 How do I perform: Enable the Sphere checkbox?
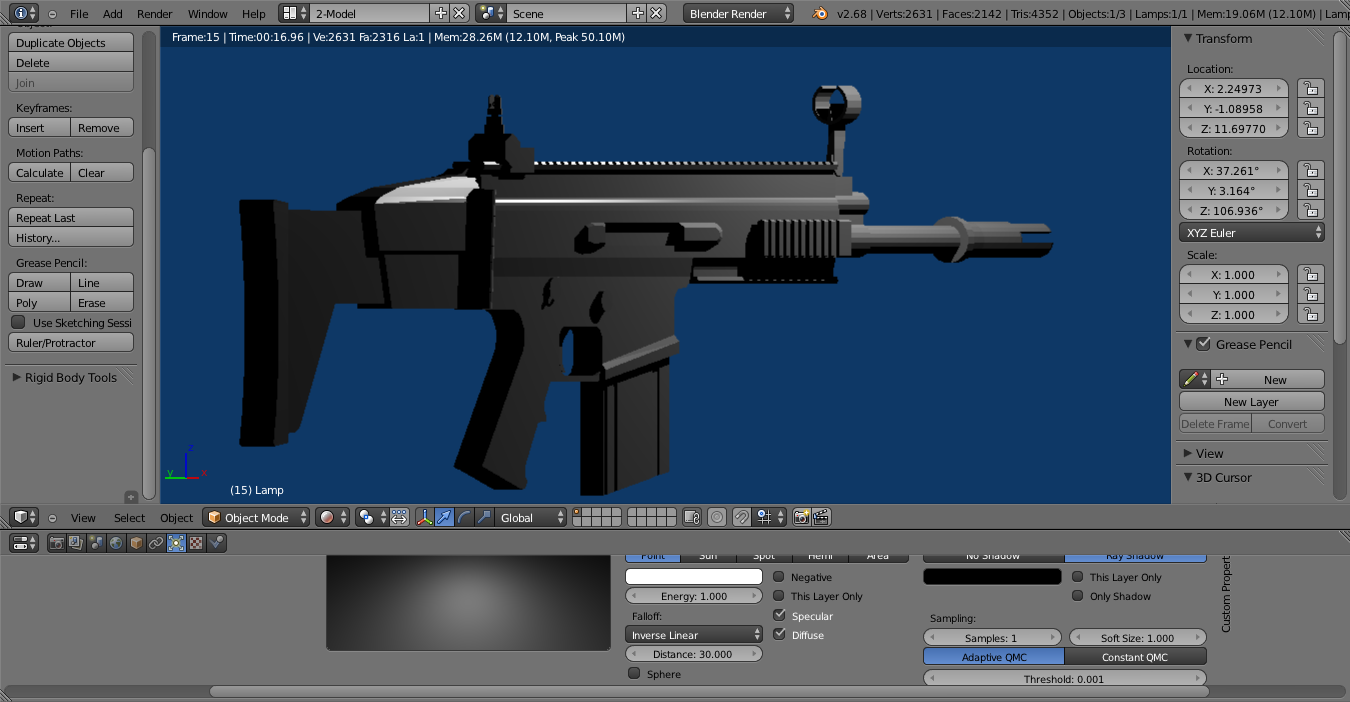tap(634, 674)
